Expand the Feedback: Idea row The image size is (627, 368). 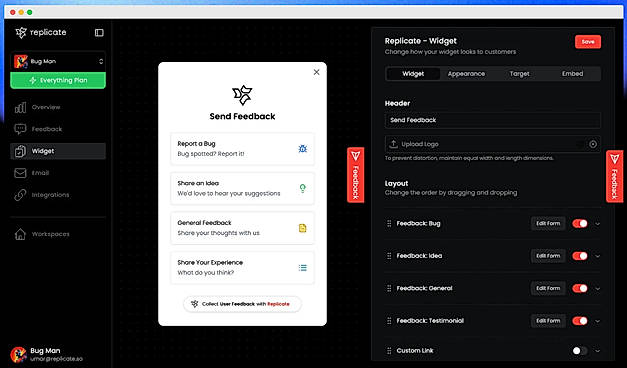point(597,256)
